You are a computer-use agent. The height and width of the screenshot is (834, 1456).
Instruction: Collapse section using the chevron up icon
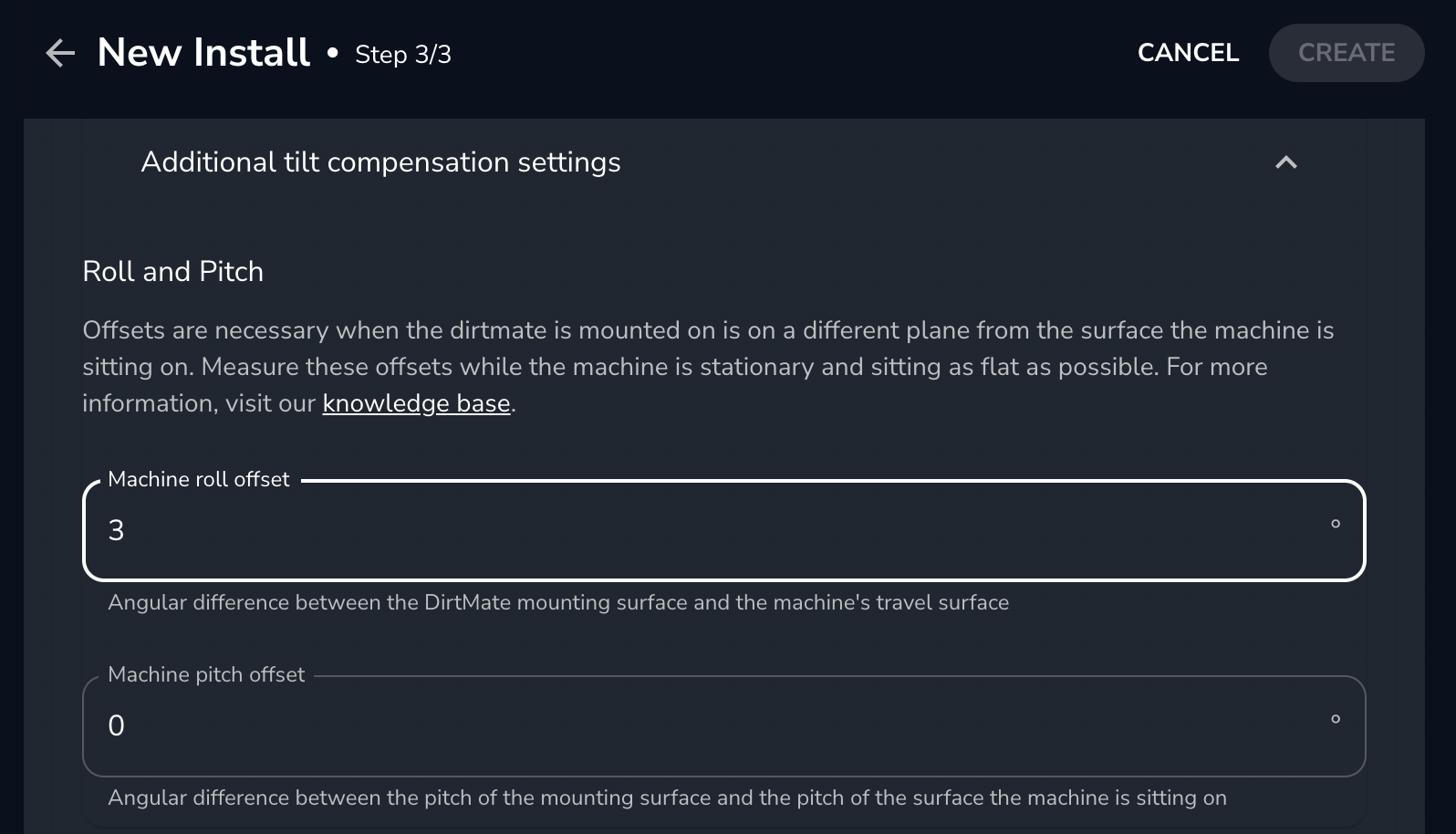coord(1285,162)
